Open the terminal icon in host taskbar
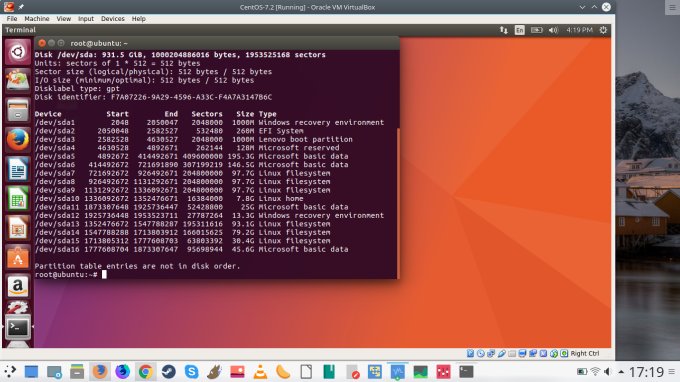 pos(466,372)
